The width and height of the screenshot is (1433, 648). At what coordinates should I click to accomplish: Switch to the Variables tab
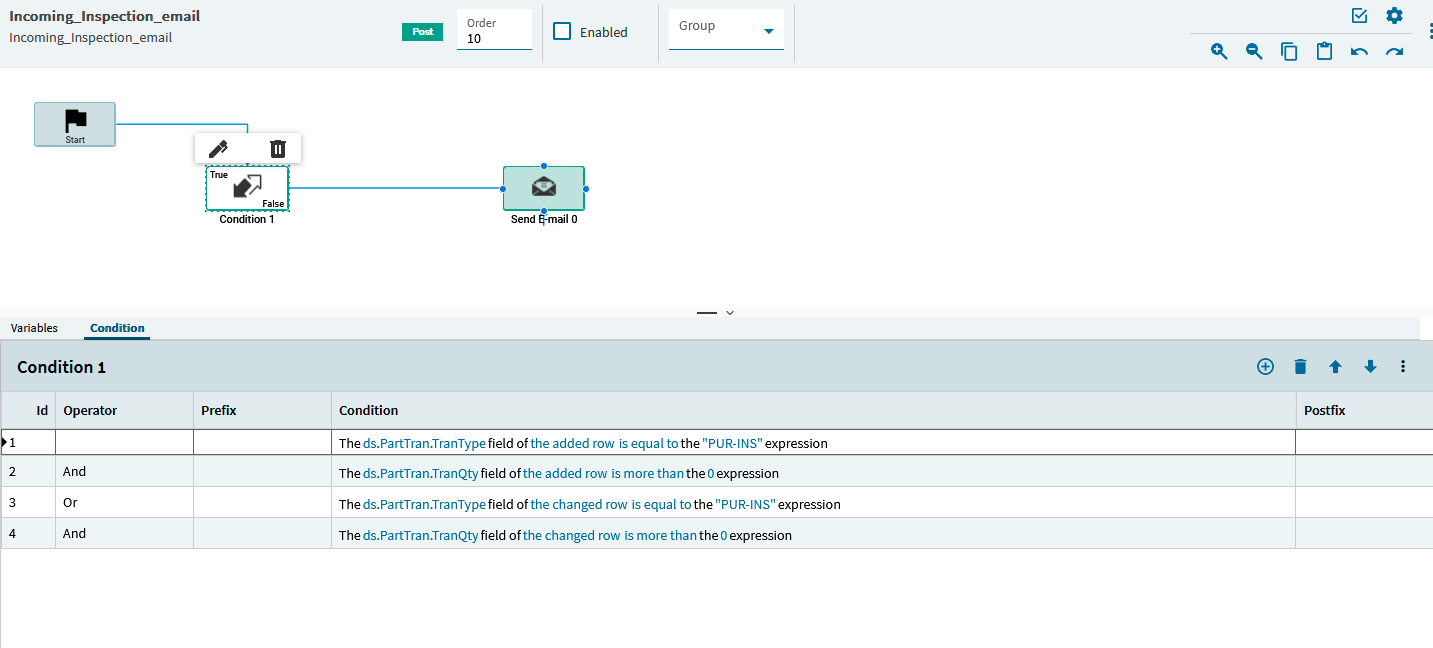[34, 328]
